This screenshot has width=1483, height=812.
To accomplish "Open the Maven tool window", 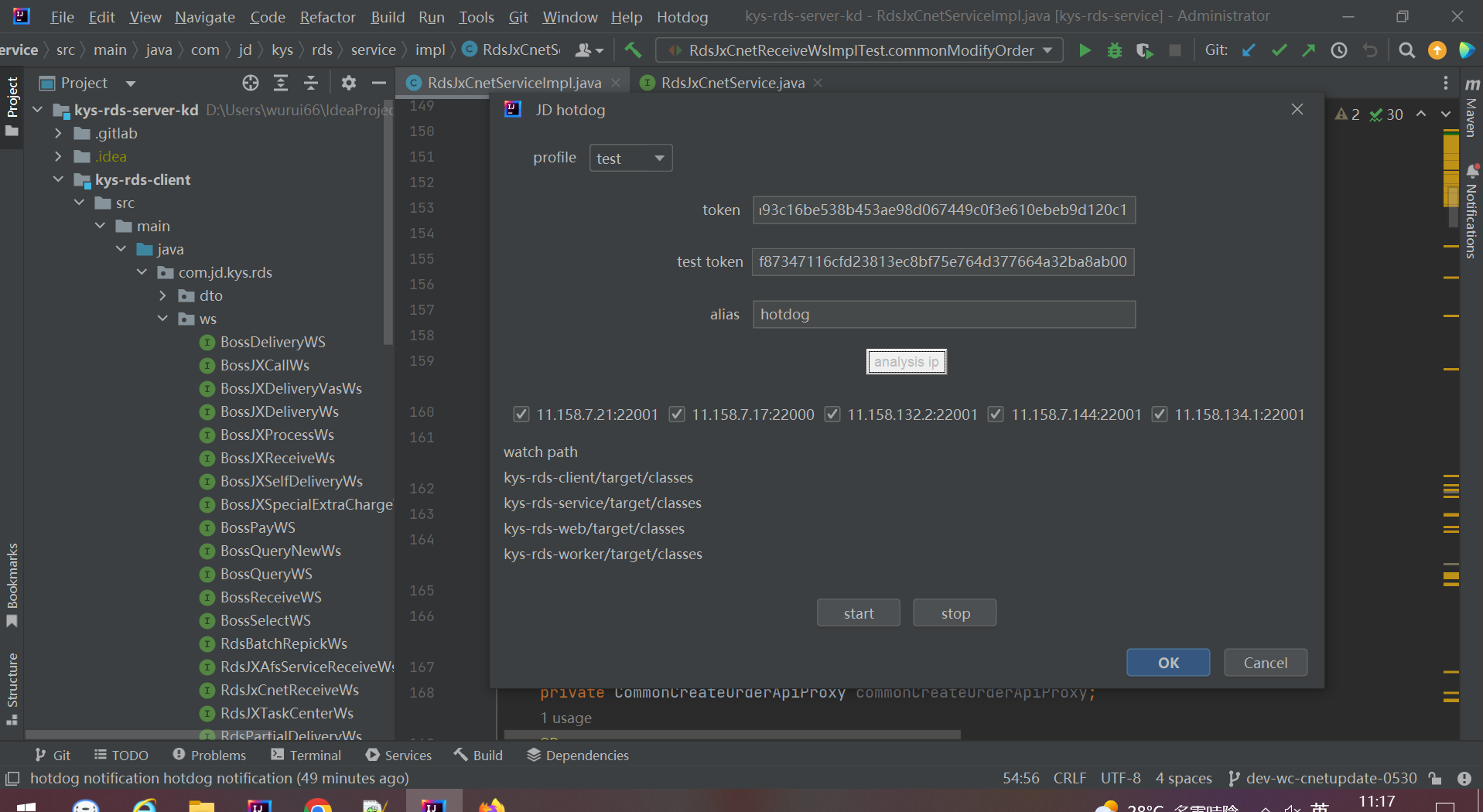I will [1471, 107].
